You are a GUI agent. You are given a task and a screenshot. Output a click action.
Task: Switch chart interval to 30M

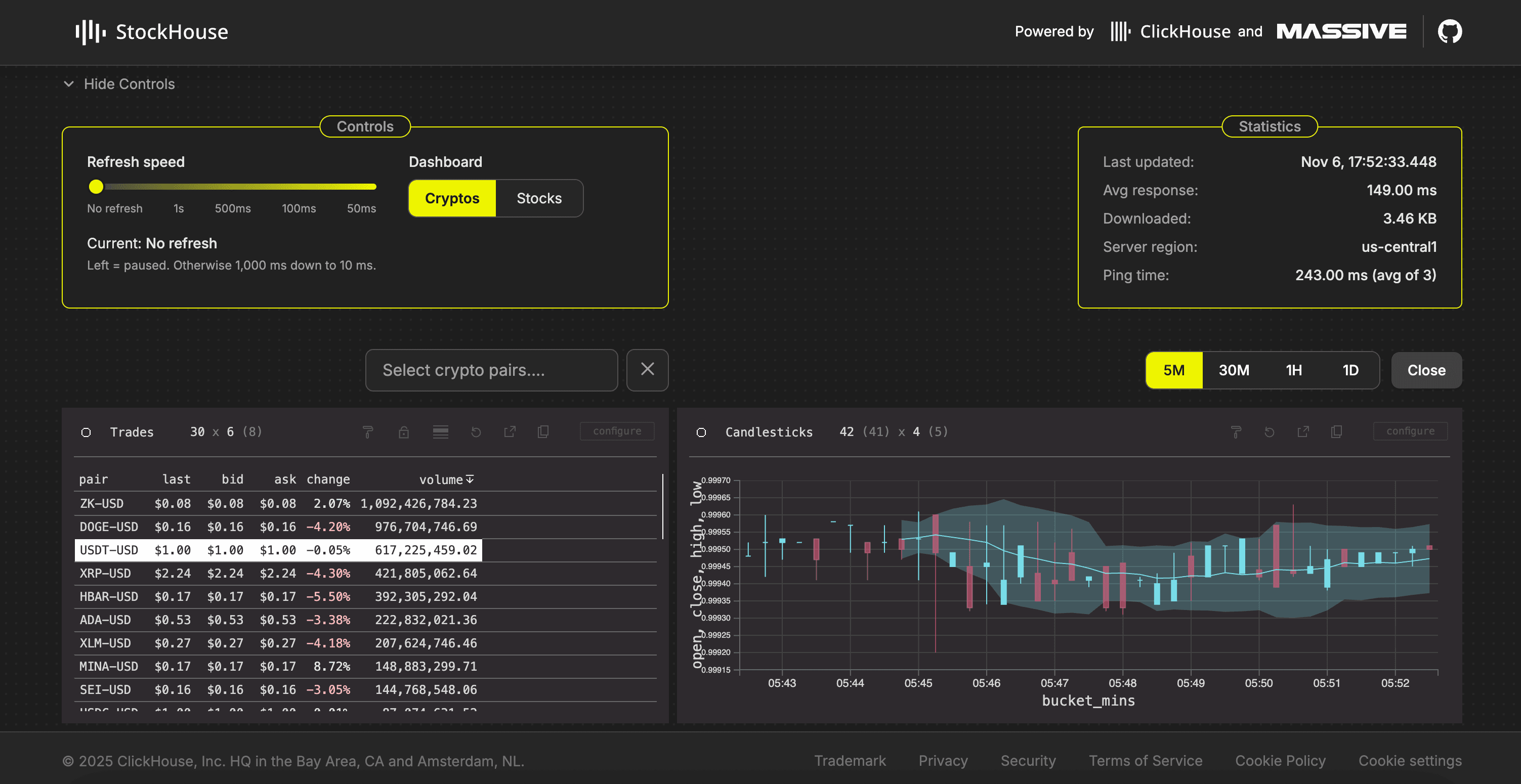(1234, 370)
